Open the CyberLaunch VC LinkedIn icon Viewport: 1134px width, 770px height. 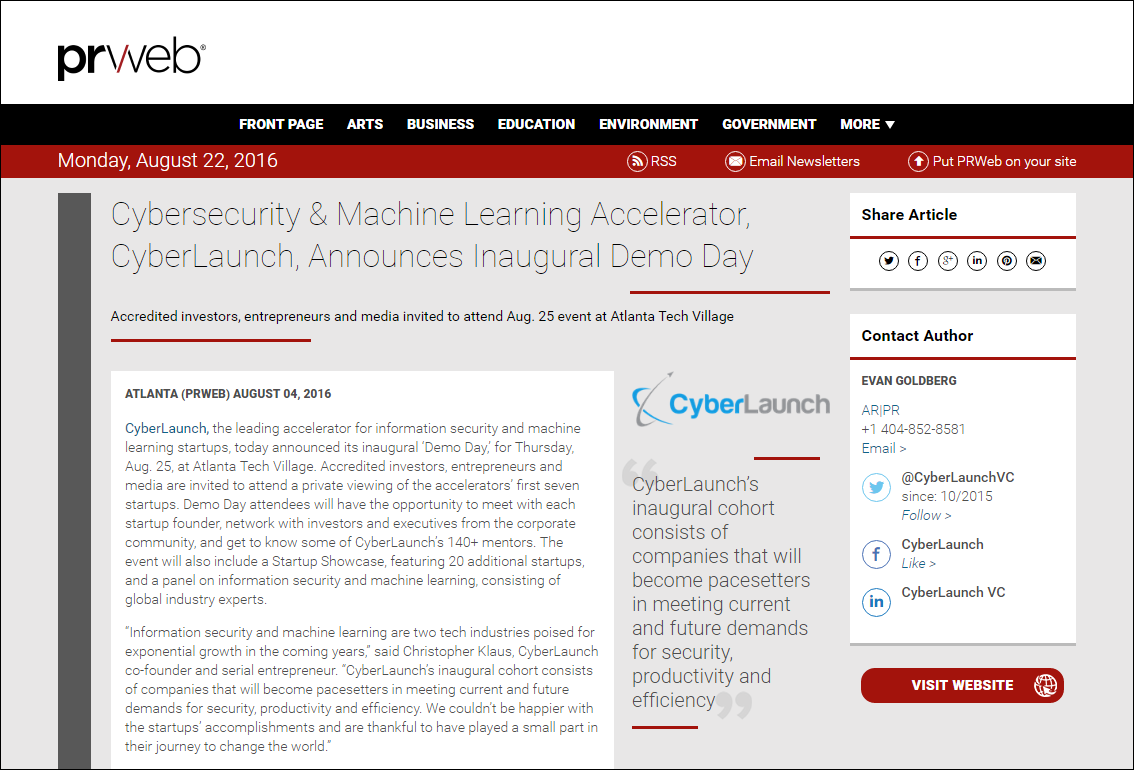point(876,602)
